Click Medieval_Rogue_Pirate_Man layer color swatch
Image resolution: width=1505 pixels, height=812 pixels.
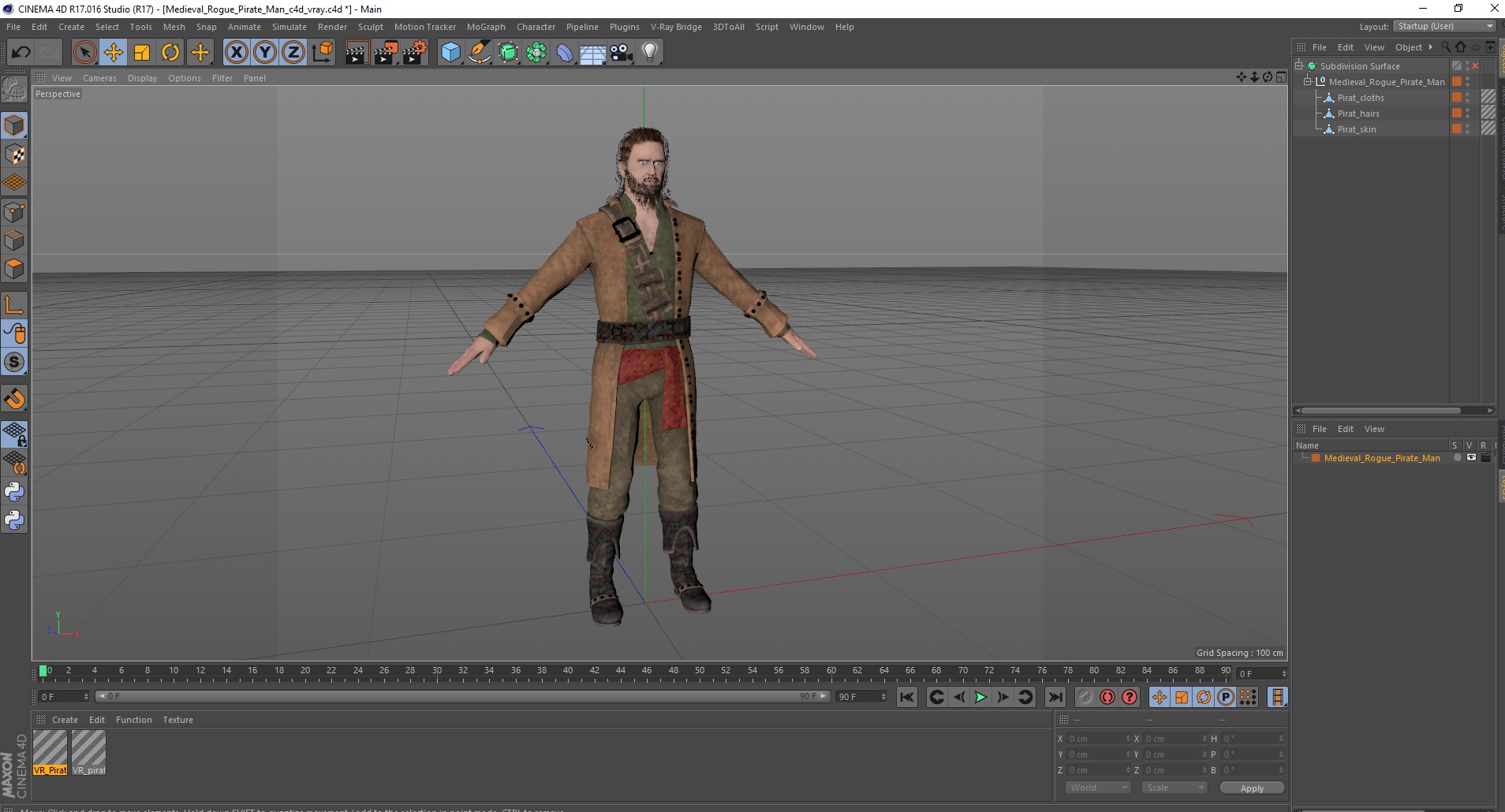pos(1316,458)
